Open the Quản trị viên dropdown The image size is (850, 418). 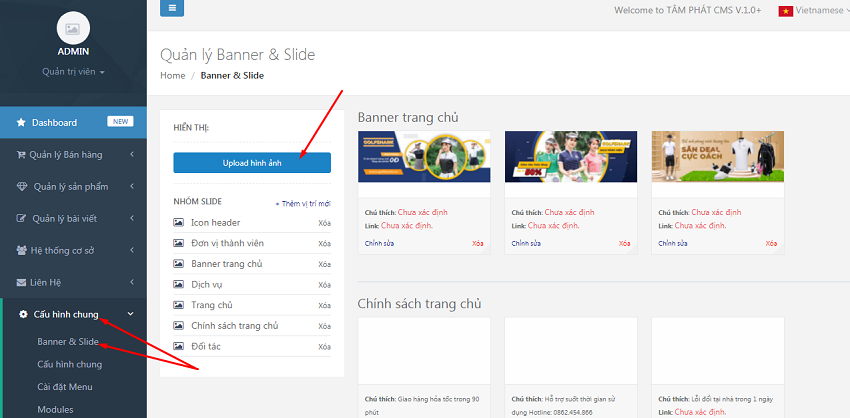pyautogui.click(x=73, y=72)
